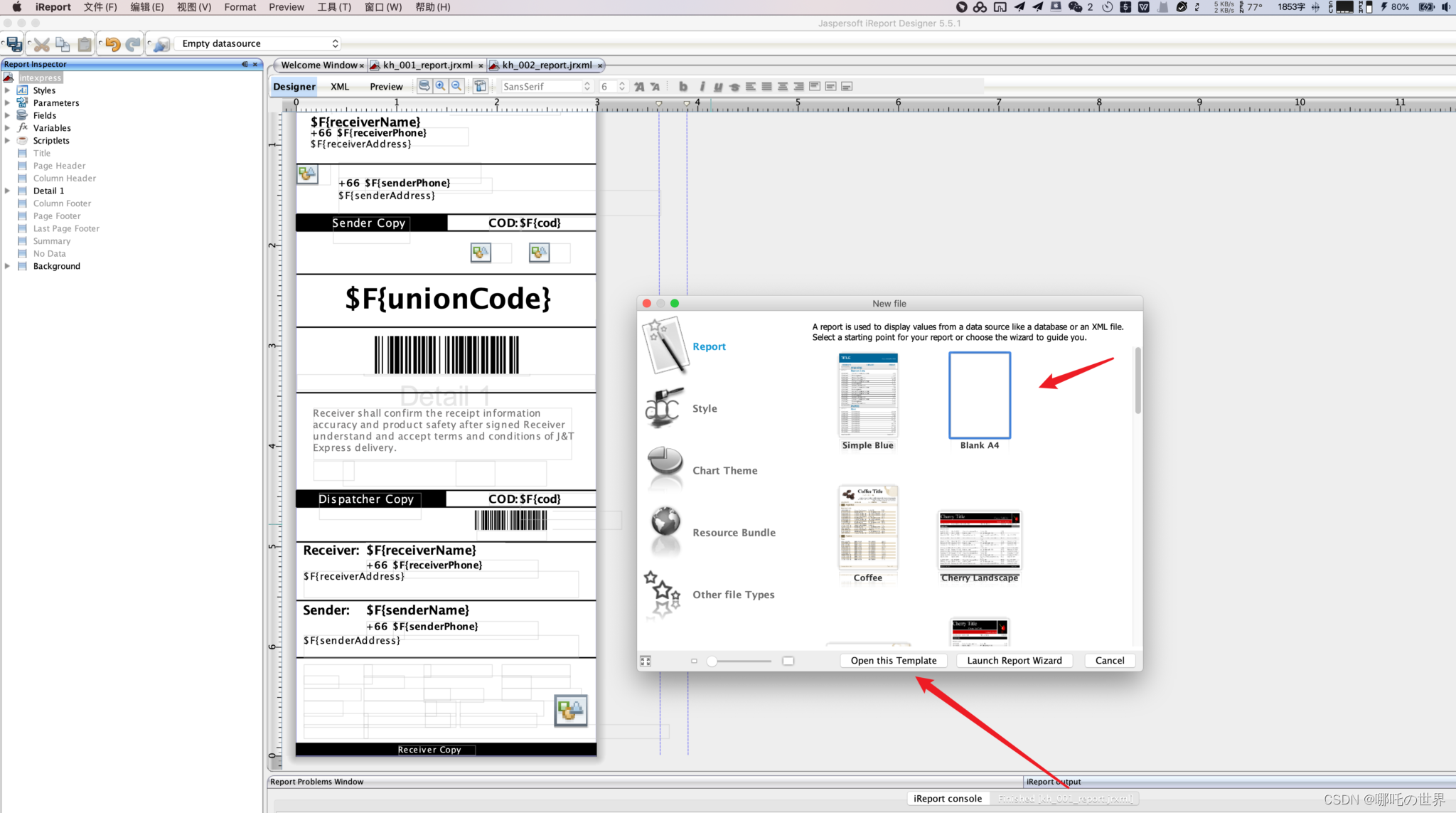The image size is (1456, 813).
Task: Switch to the kh_002_report.jrxml tab
Action: [x=546, y=65]
